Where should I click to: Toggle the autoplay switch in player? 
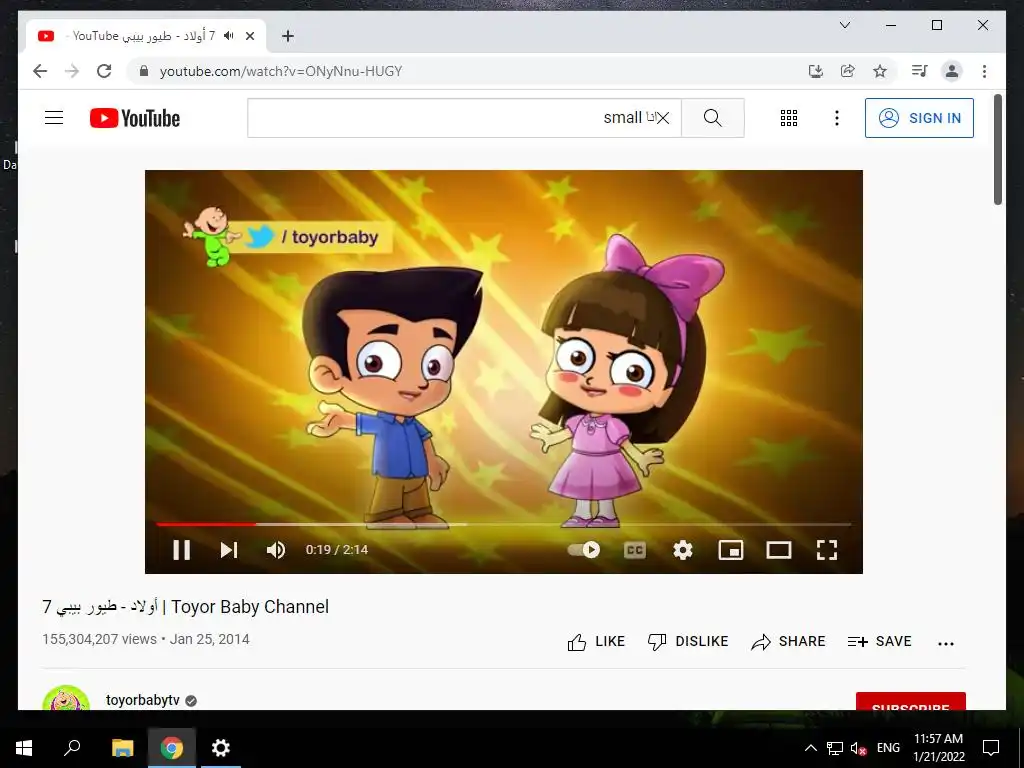click(584, 550)
